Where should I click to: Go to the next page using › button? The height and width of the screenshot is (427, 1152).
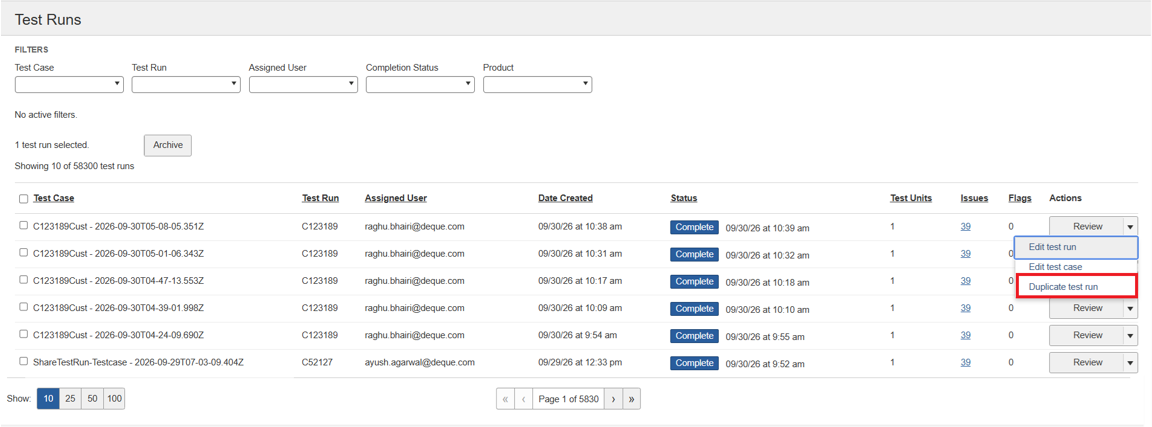[613, 399]
